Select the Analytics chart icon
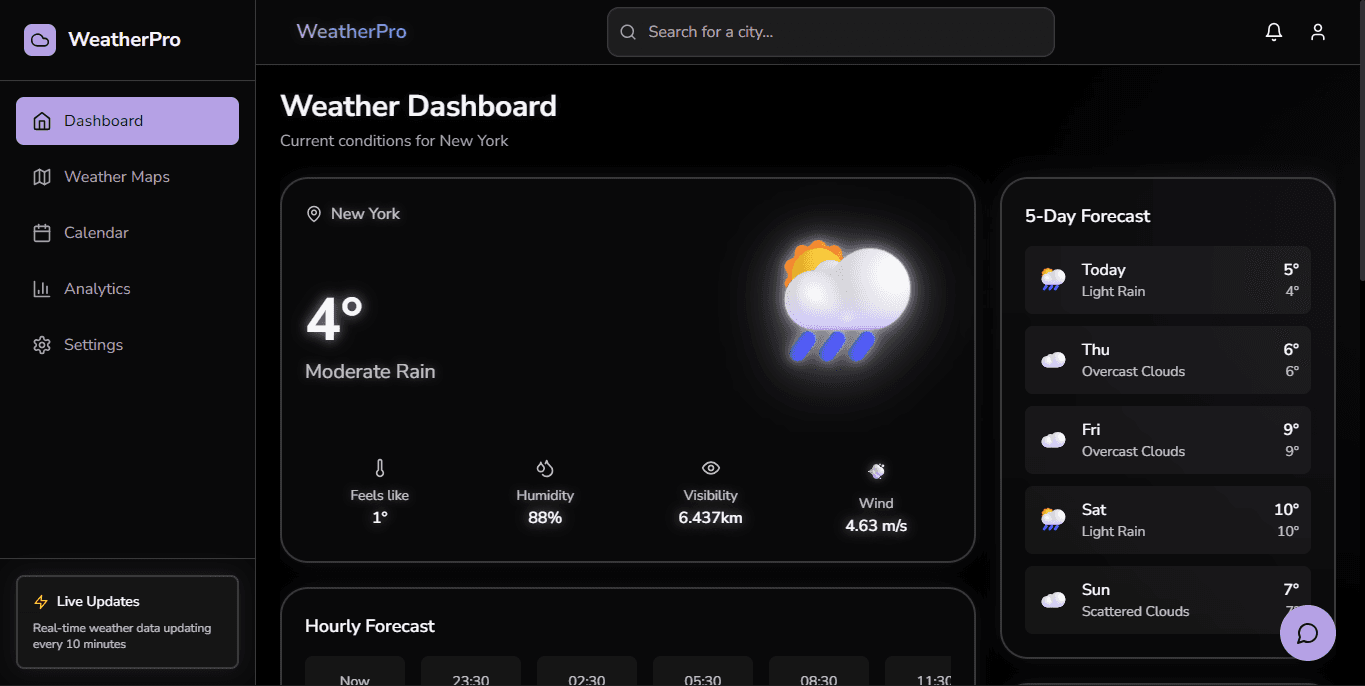 [41, 288]
